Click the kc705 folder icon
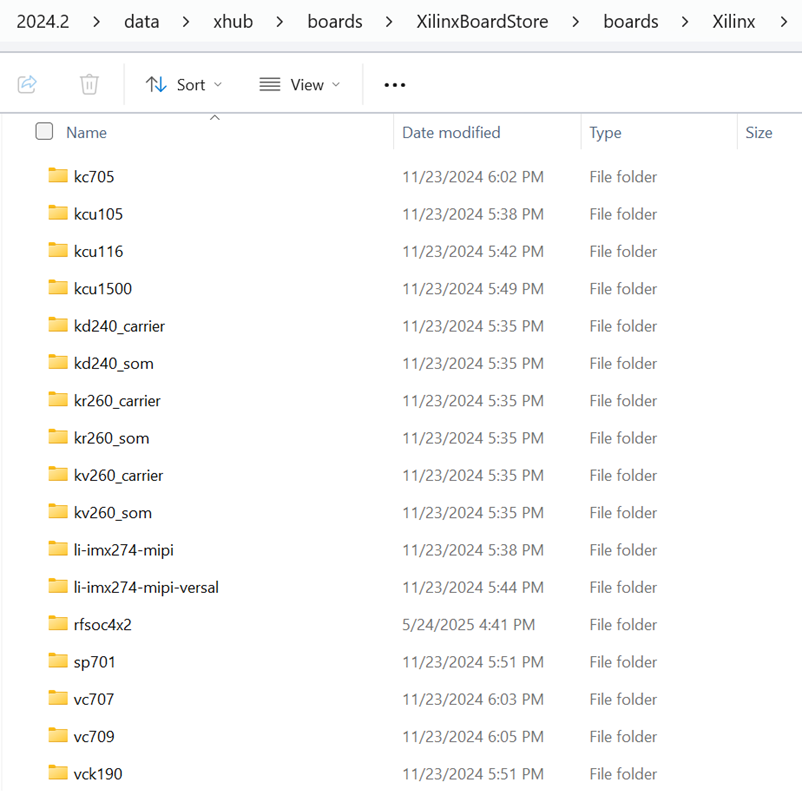Image resolution: width=802 pixels, height=802 pixels. [x=58, y=175]
